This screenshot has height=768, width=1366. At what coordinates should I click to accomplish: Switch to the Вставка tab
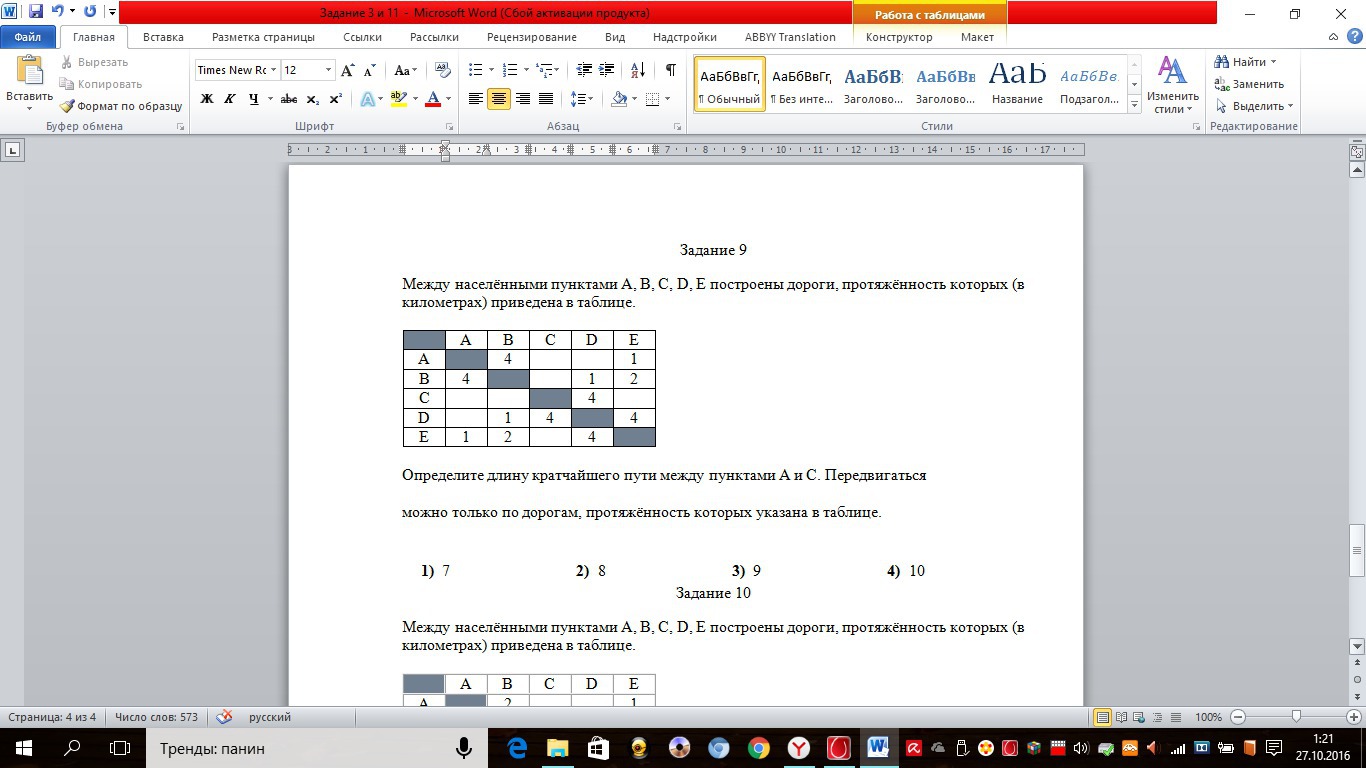pyautogui.click(x=163, y=37)
